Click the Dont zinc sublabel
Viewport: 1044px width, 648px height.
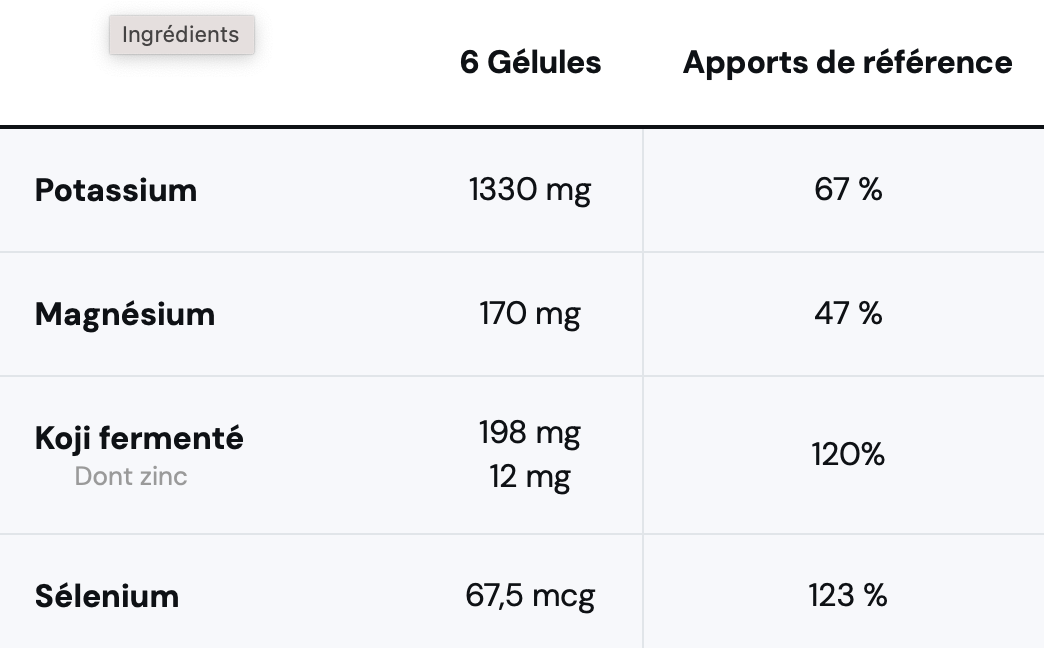(131, 476)
